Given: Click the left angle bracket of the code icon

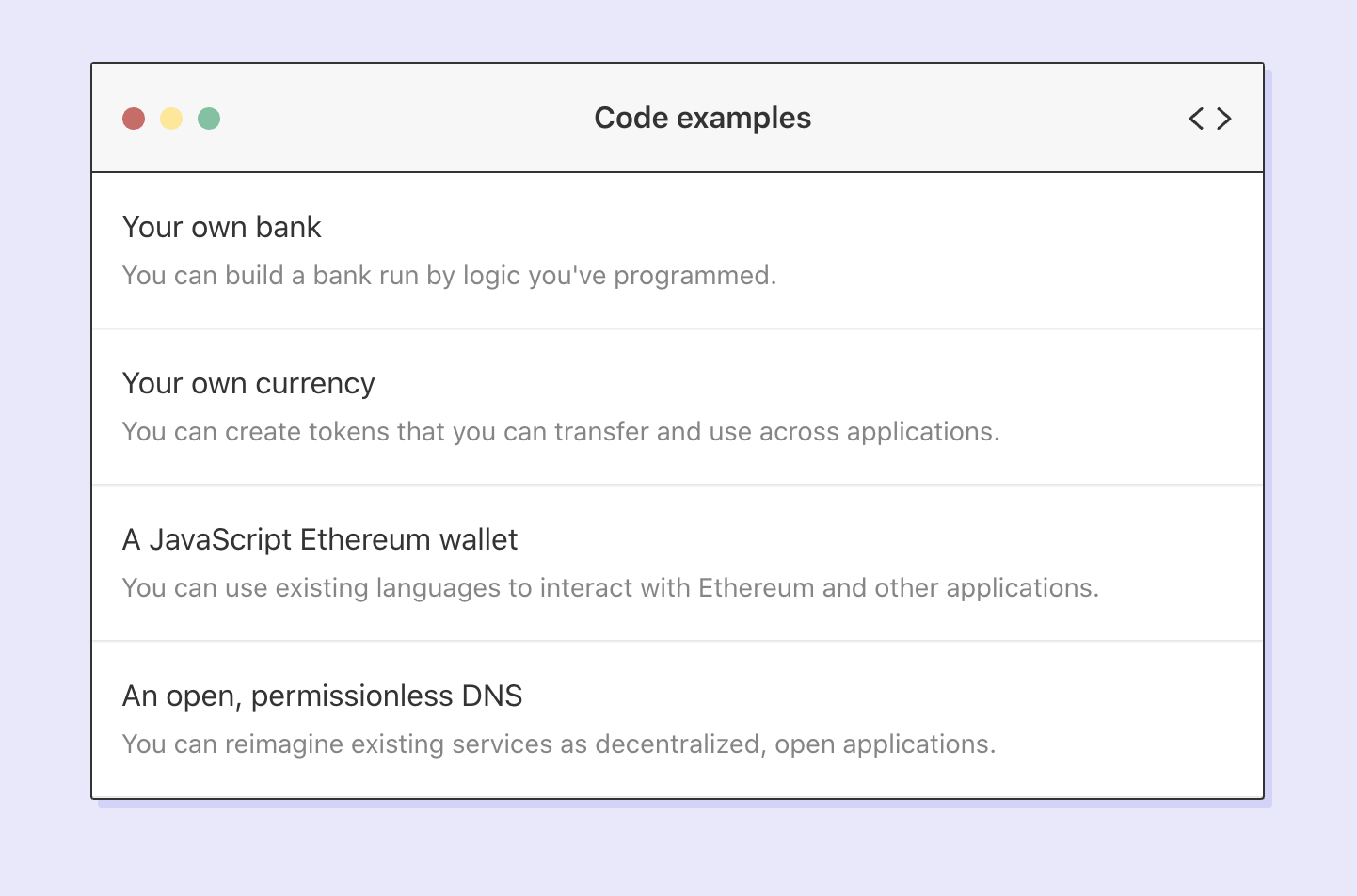Looking at the screenshot, I should click(1196, 119).
